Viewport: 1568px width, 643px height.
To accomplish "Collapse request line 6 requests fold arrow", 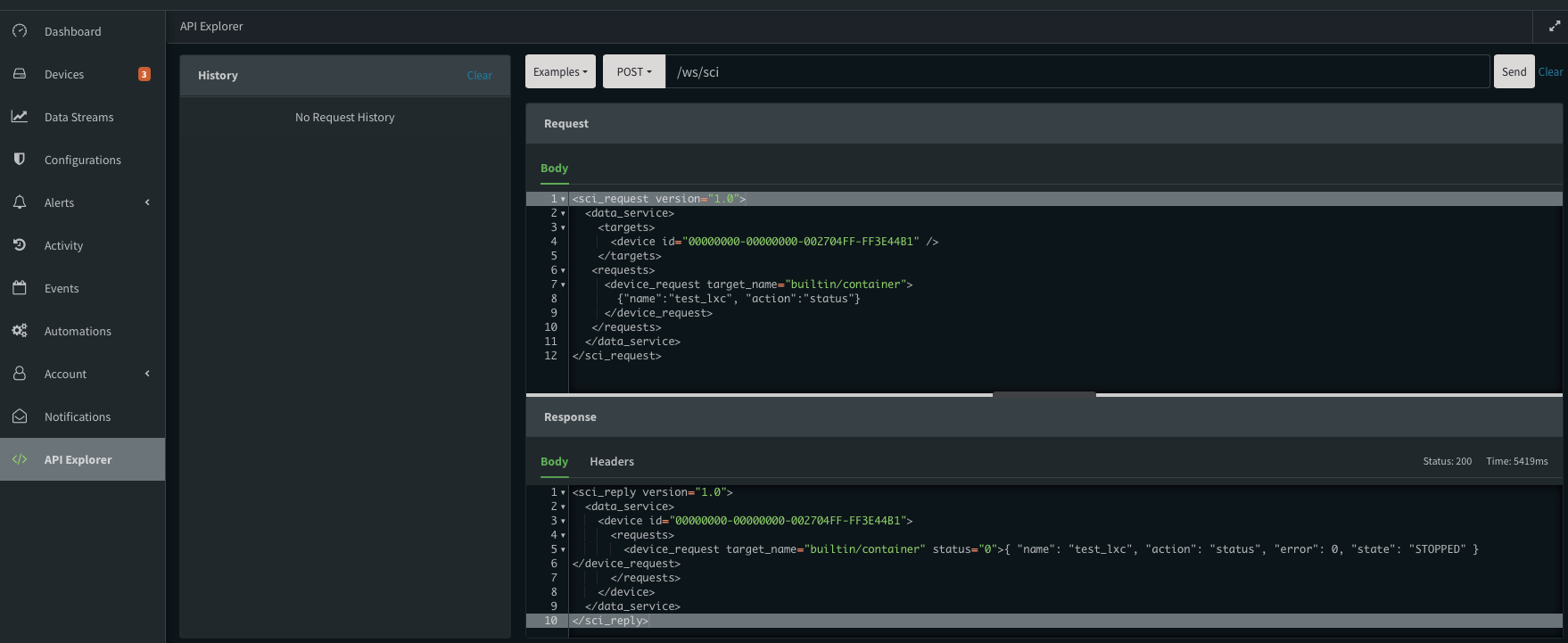I will (x=563, y=270).
